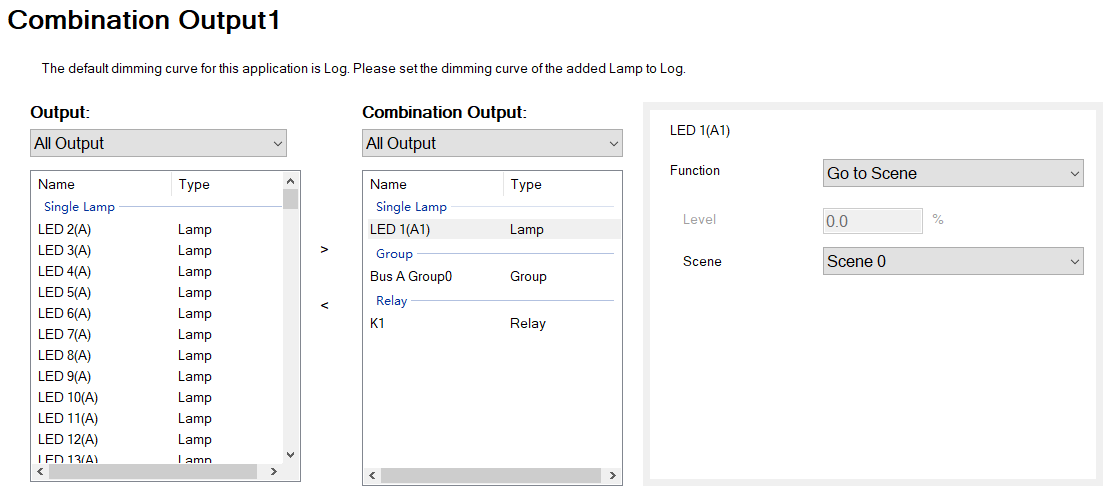Expand the Function dropdown showing Go to Scene
Image resolution: width=1113 pixels, height=492 pixels.
pyautogui.click(x=953, y=173)
